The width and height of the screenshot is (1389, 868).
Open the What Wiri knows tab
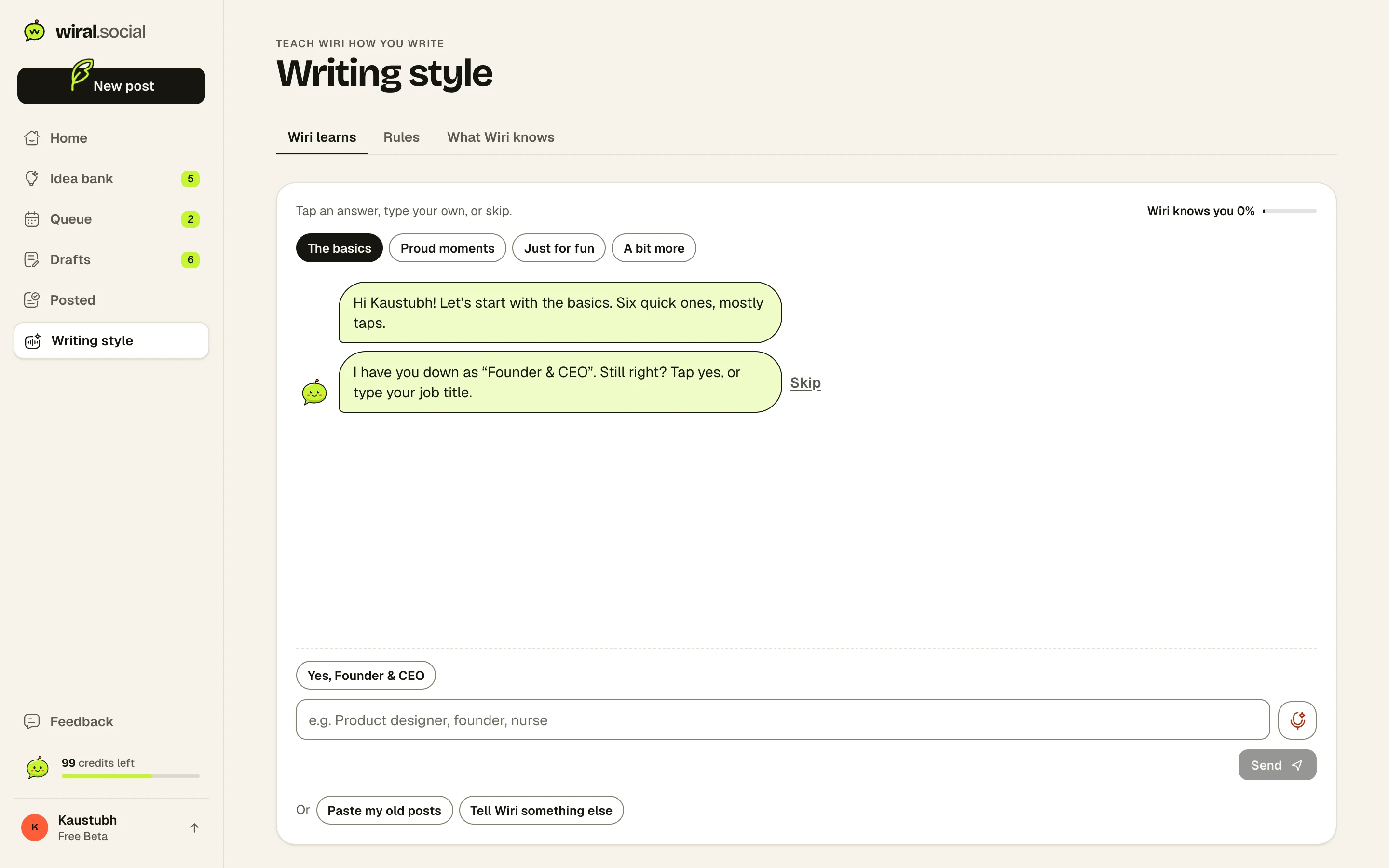(501, 137)
